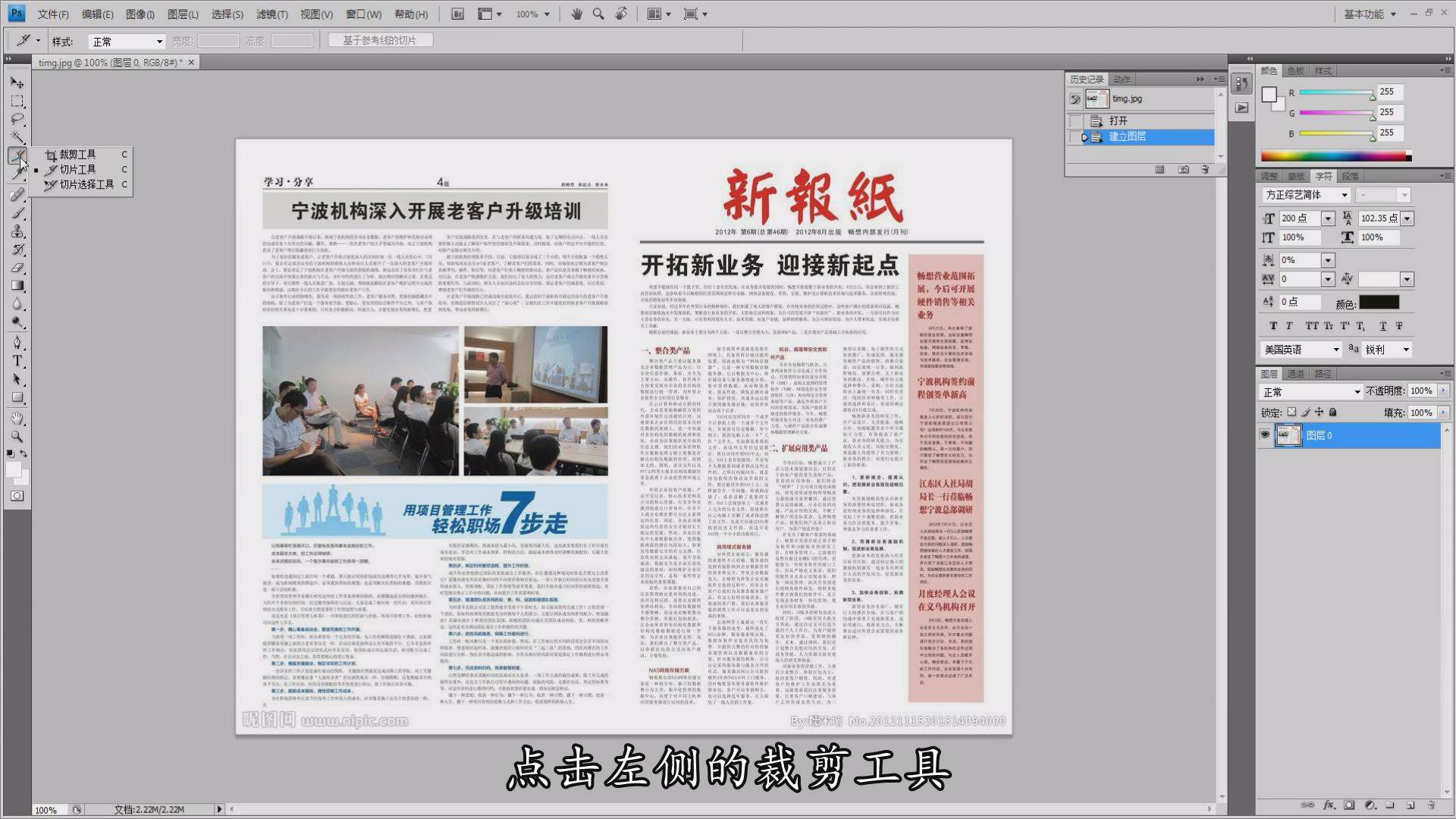Toggle lock all for layer
The width and height of the screenshot is (1456, 819).
point(1332,412)
